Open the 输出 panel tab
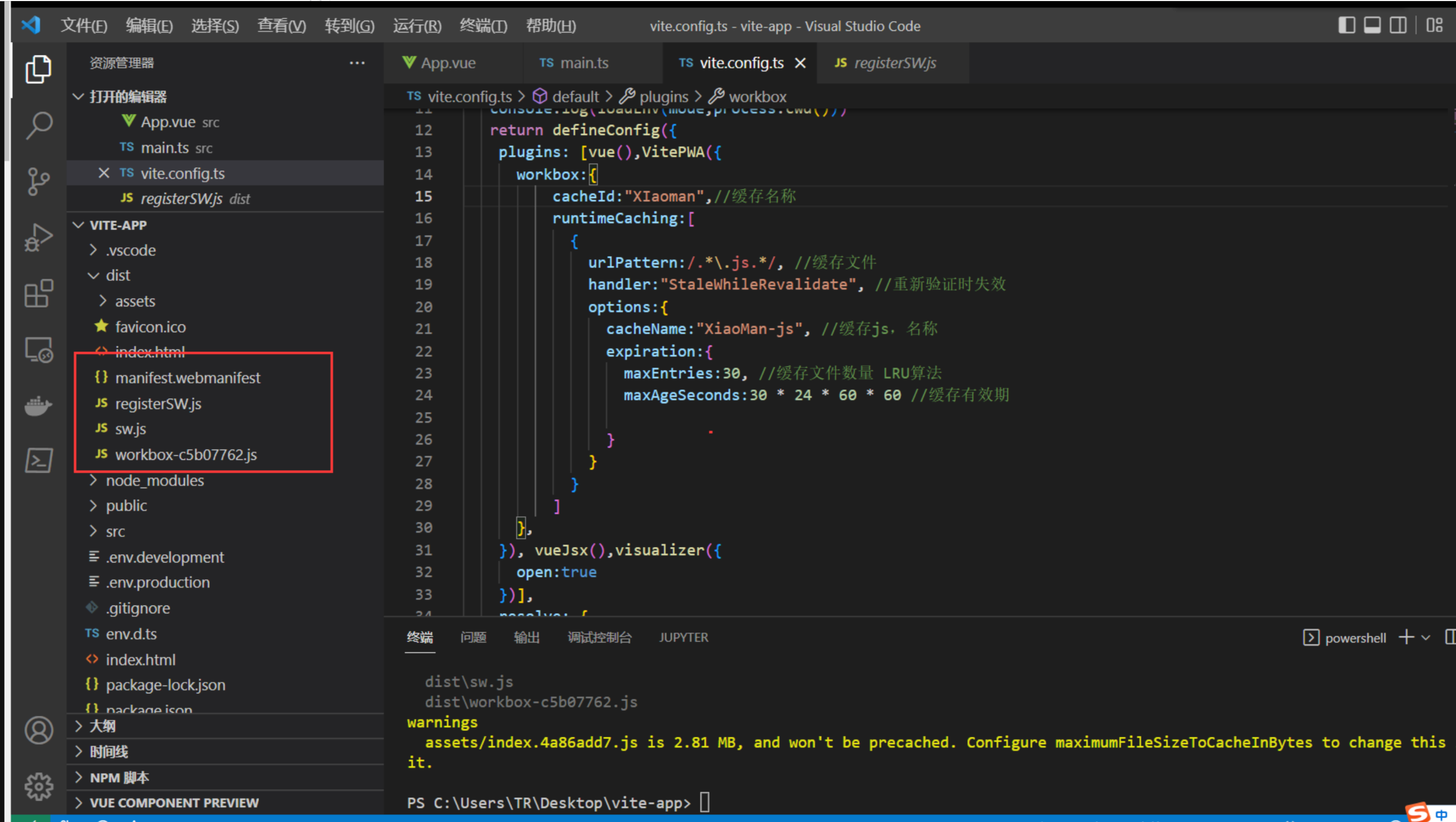 tap(526, 637)
